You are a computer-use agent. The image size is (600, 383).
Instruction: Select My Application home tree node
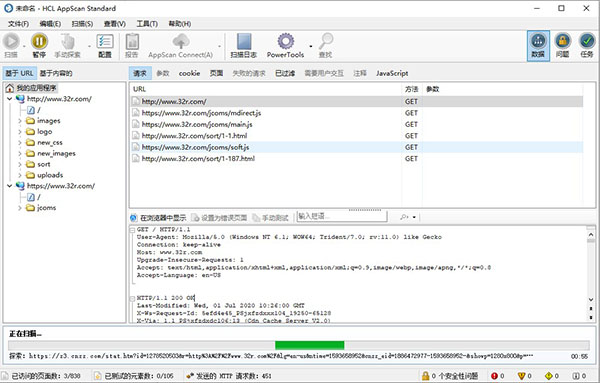click(x=31, y=88)
